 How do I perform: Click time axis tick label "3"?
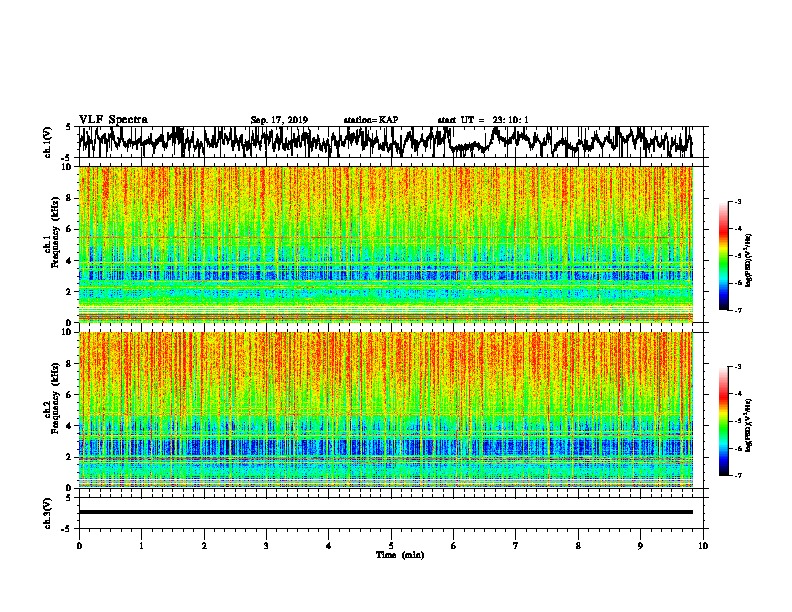tap(266, 545)
